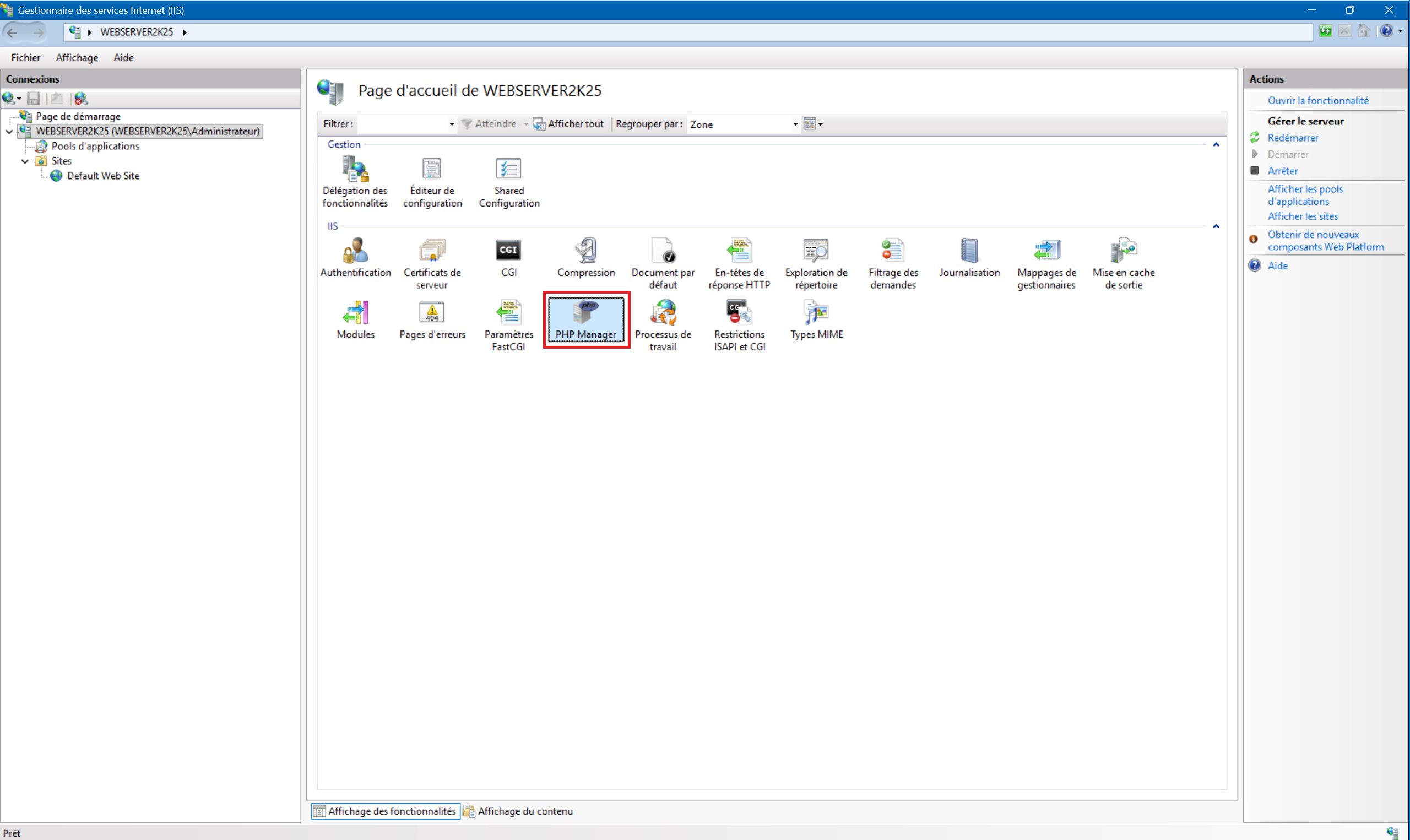Collapse the Gestion section chevron

coord(1216,145)
